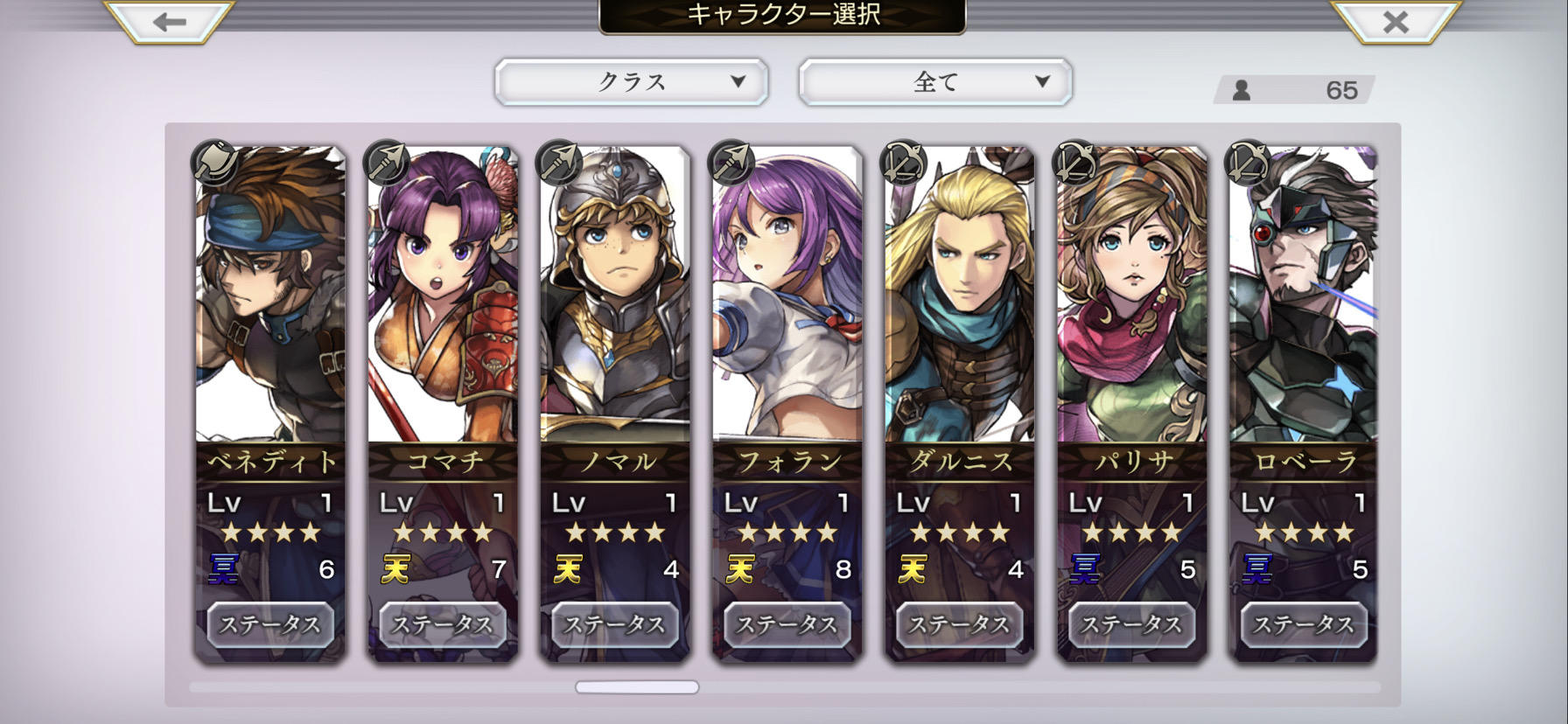Image resolution: width=1568 pixels, height=724 pixels.
Task: Select the パリサ character portrait
Action: (x=1132, y=296)
